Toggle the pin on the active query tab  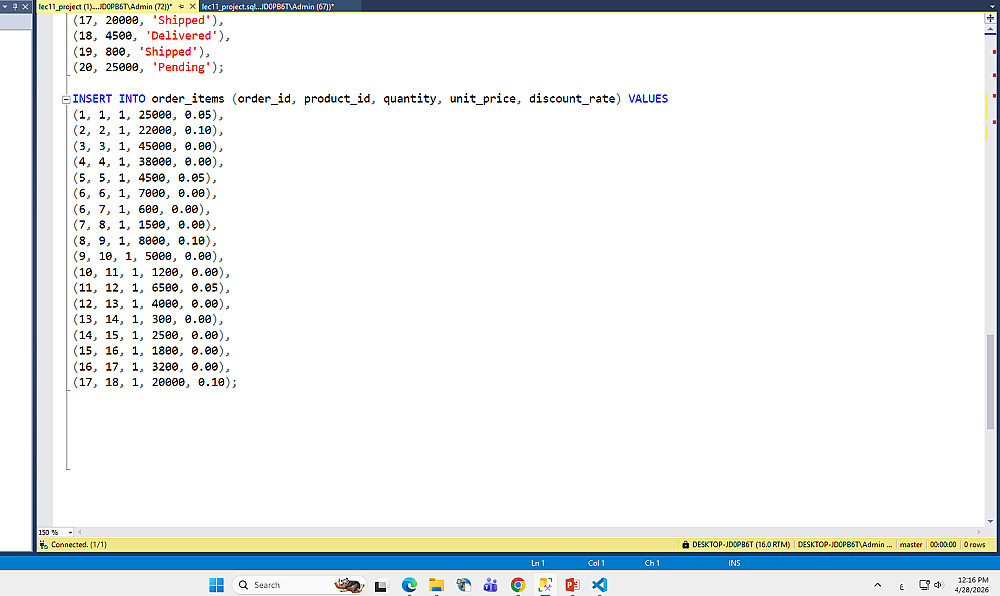click(181, 6)
